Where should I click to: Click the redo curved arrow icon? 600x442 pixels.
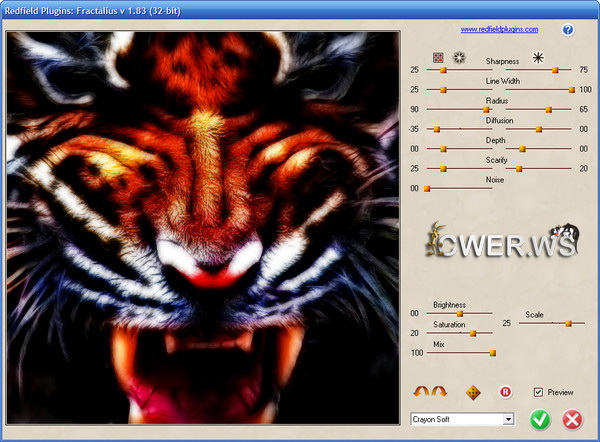pyautogui.click(x=440, y=391)
